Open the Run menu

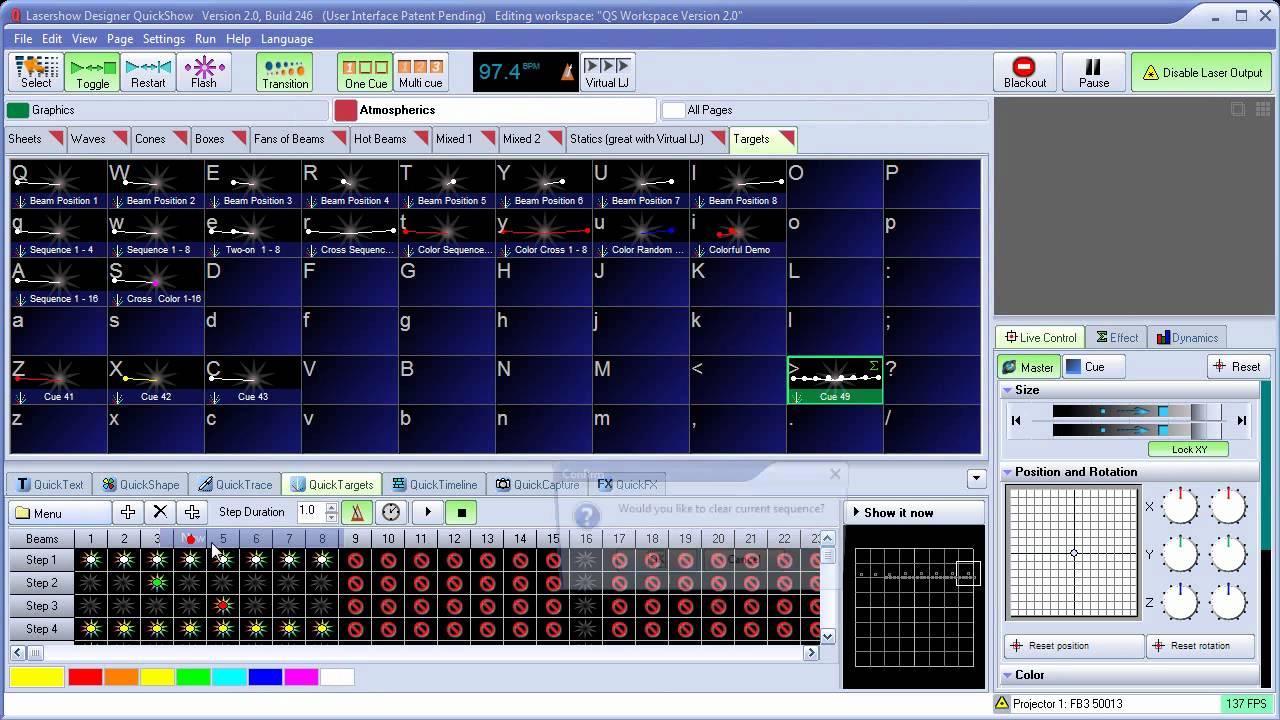point(205,39)
